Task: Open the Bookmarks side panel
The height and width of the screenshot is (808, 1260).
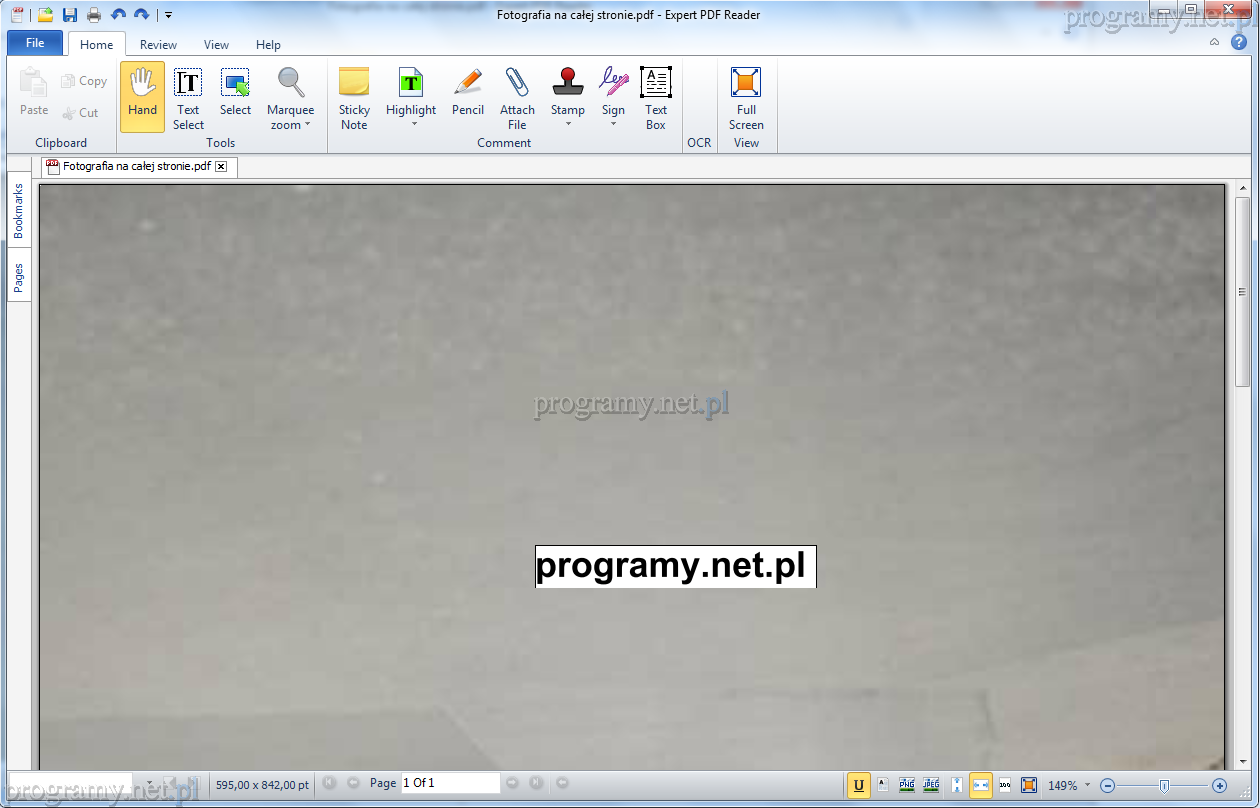Action: [x=18, y=210]
